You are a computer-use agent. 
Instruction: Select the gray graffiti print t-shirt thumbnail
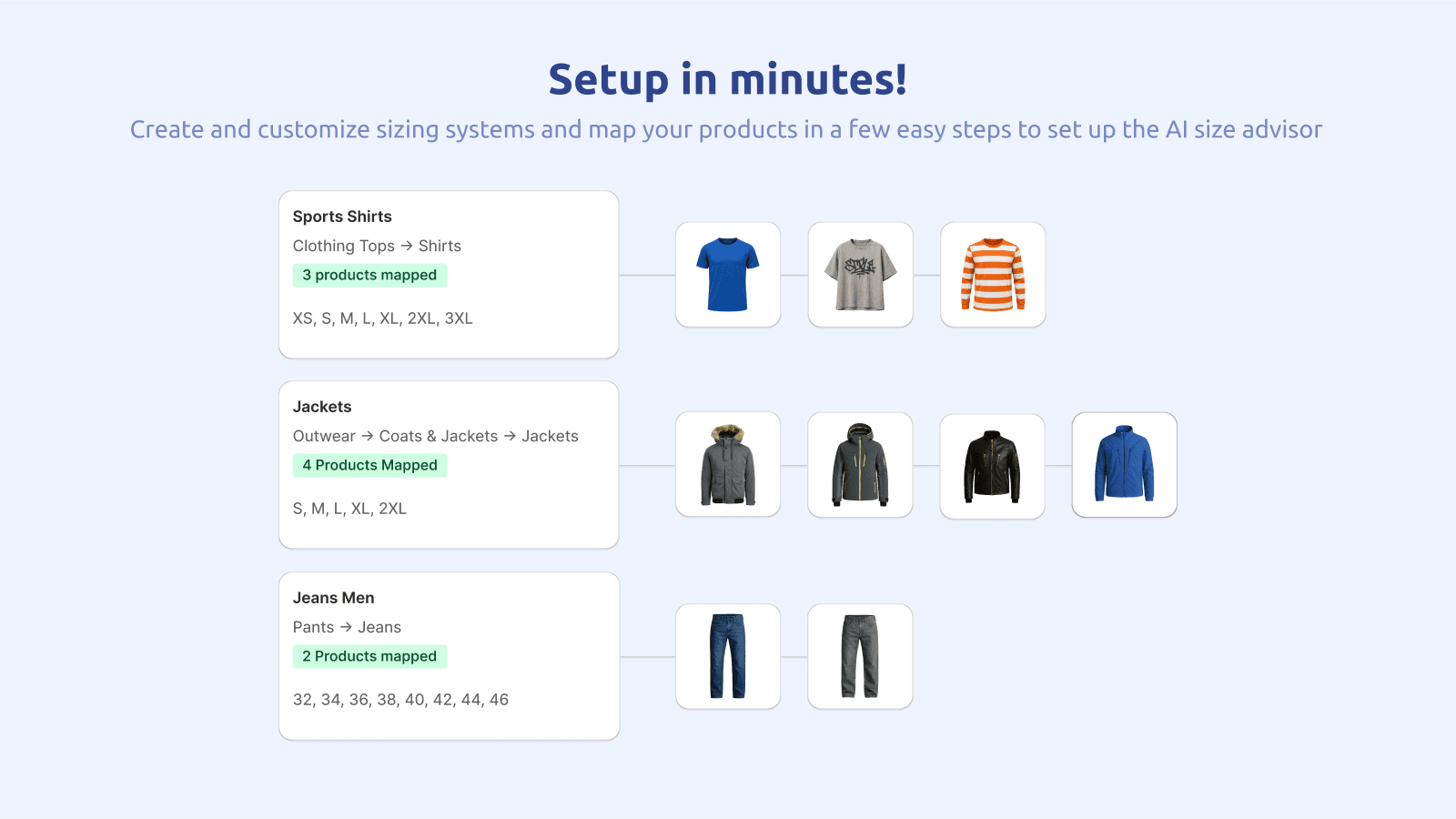click(x=860, y=275)
